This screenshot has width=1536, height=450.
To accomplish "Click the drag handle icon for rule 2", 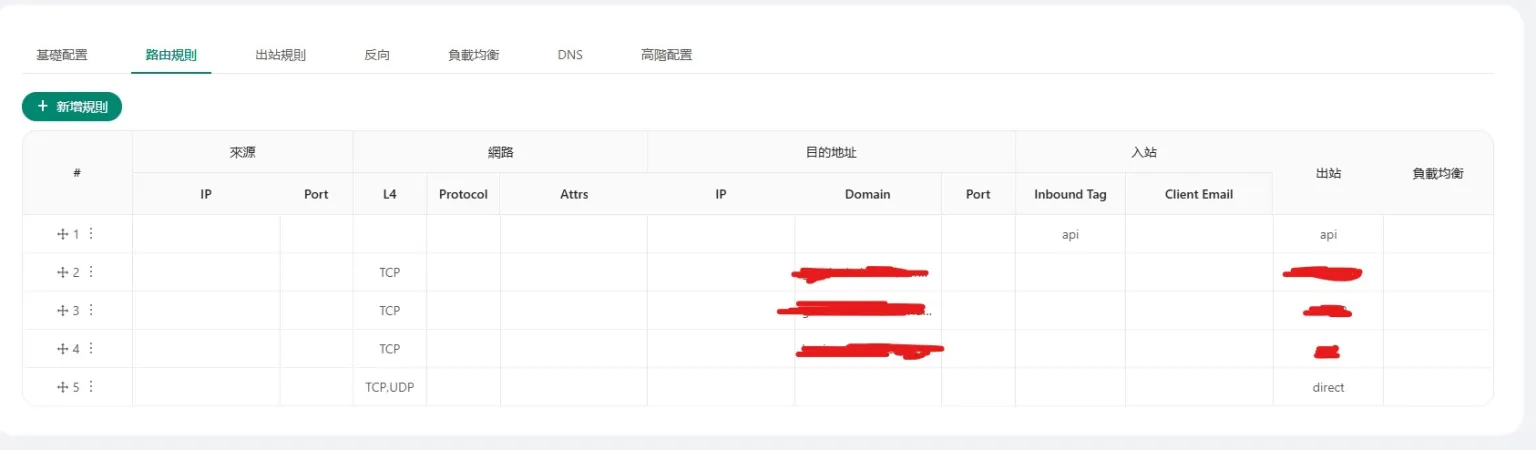I will click(x=62, y=272).
